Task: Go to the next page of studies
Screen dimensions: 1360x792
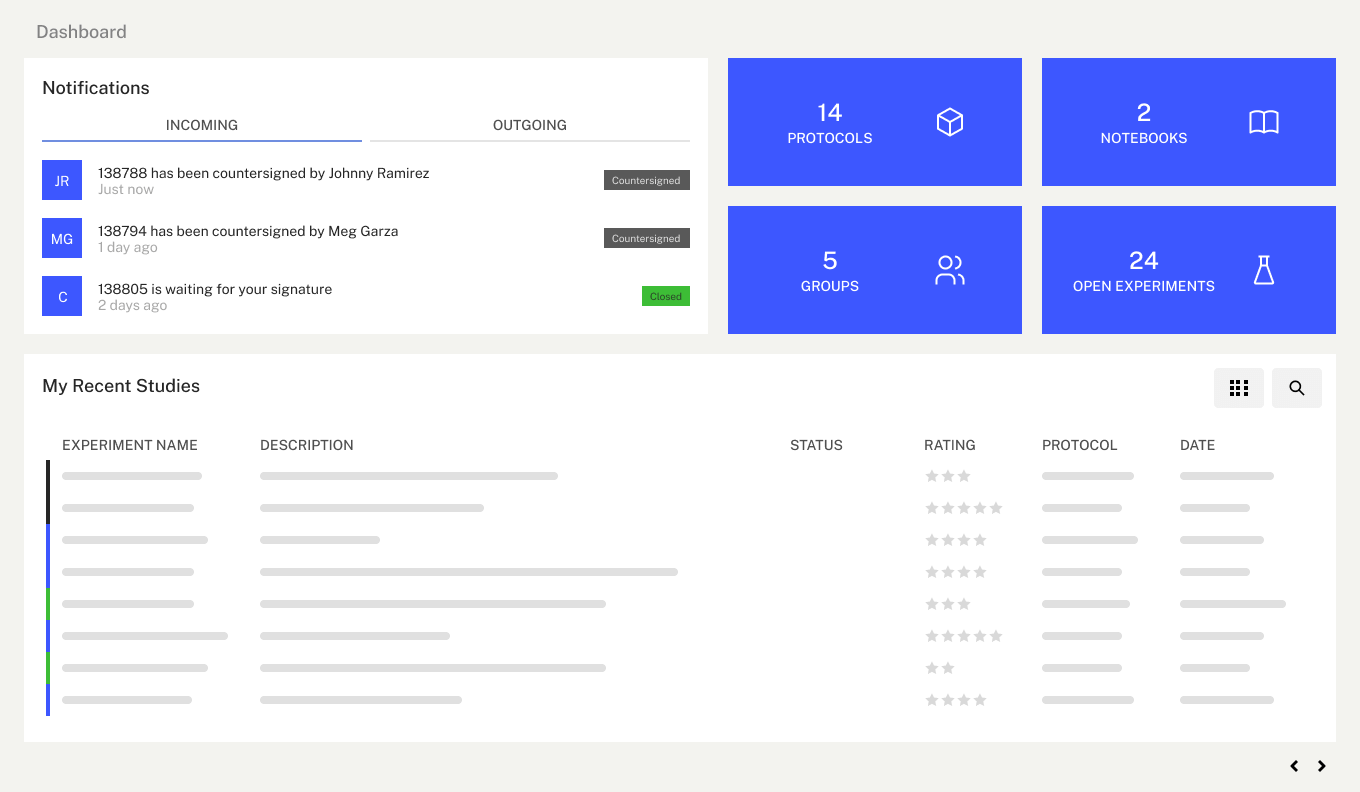Action: click(1322, 766)
